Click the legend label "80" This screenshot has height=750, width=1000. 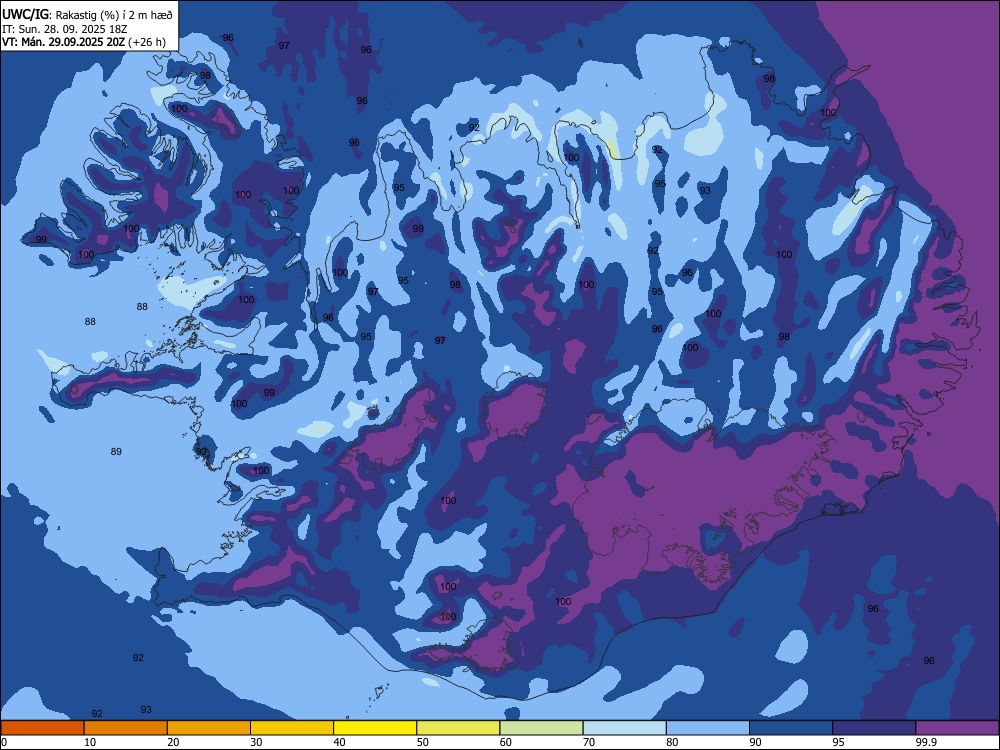672,742
